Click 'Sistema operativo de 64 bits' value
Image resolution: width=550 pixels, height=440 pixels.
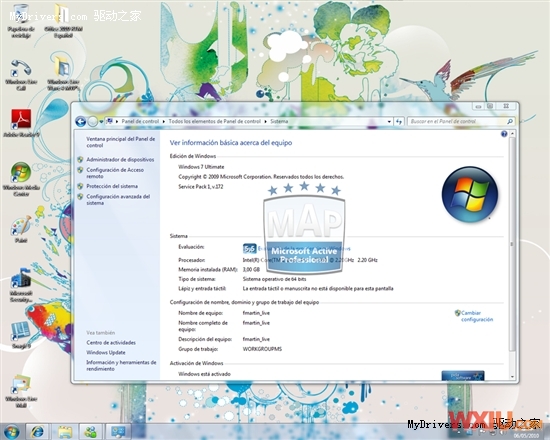[x=274, y=279]
